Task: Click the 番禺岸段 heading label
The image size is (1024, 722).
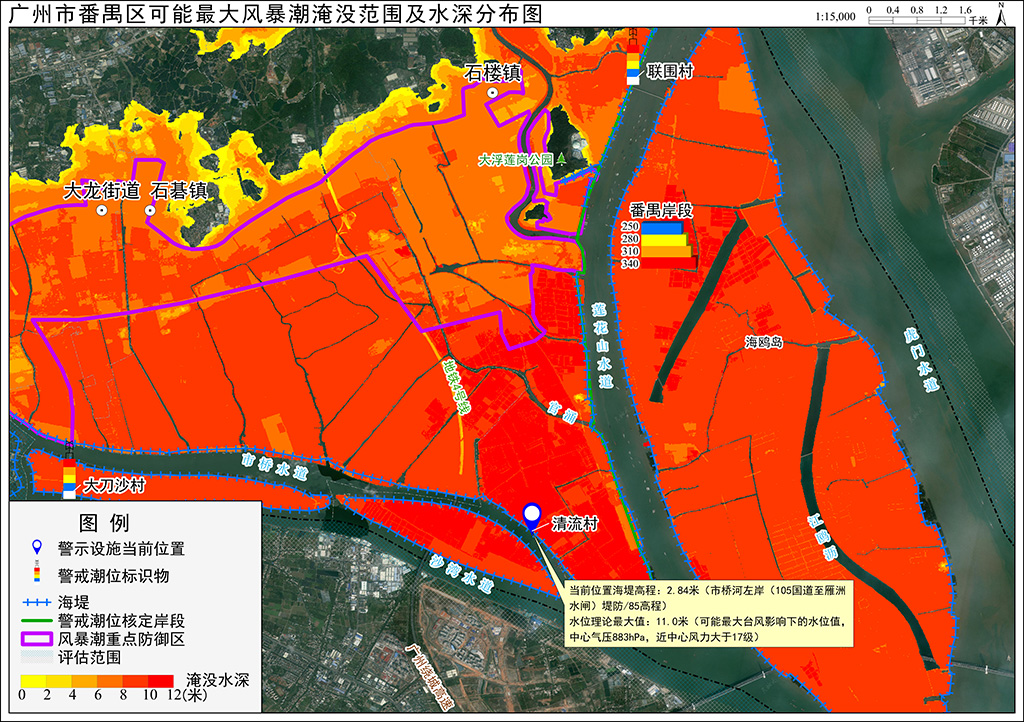Action: coord(660,210)
